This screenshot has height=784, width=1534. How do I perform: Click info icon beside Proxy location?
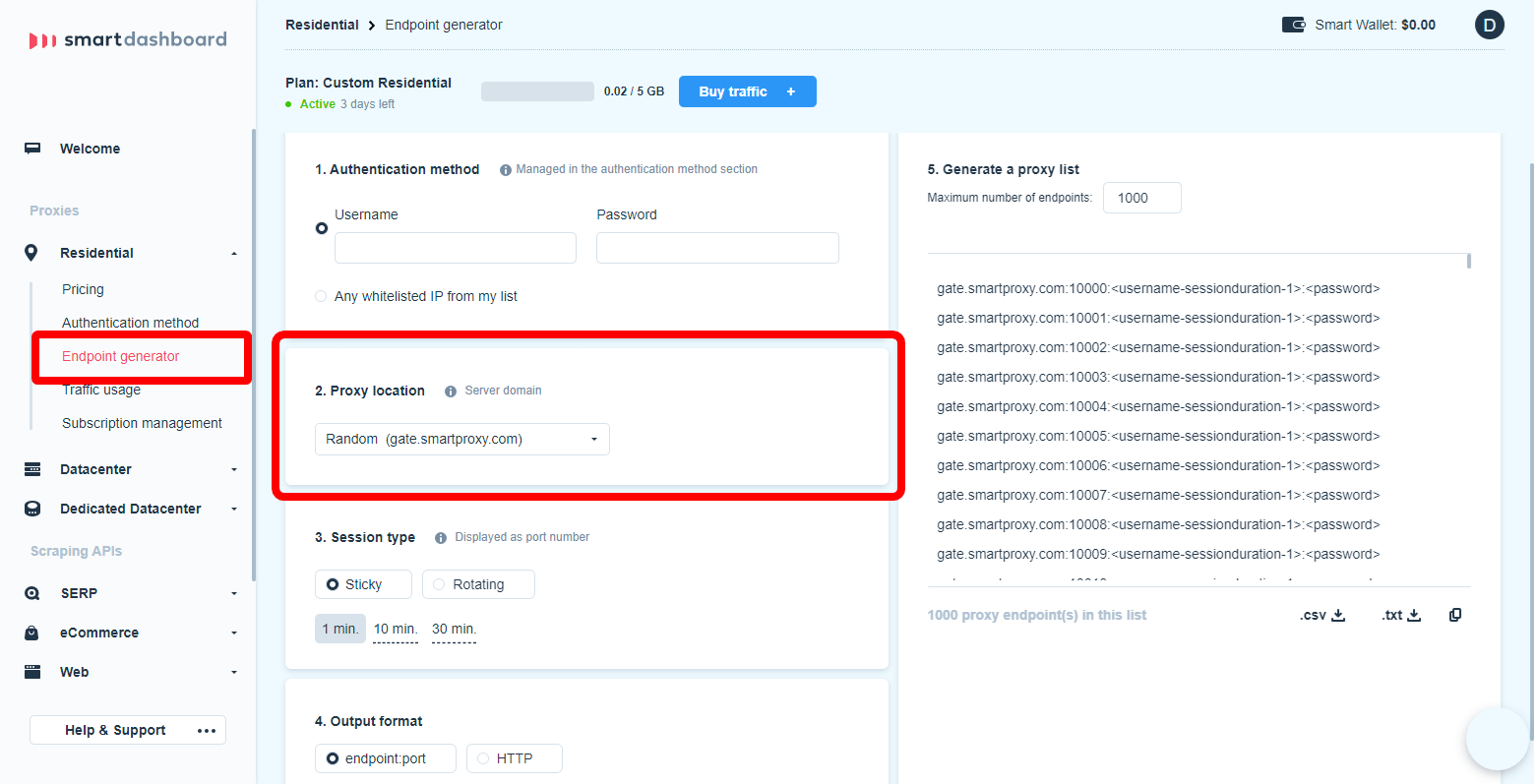[x=451, y=392]
